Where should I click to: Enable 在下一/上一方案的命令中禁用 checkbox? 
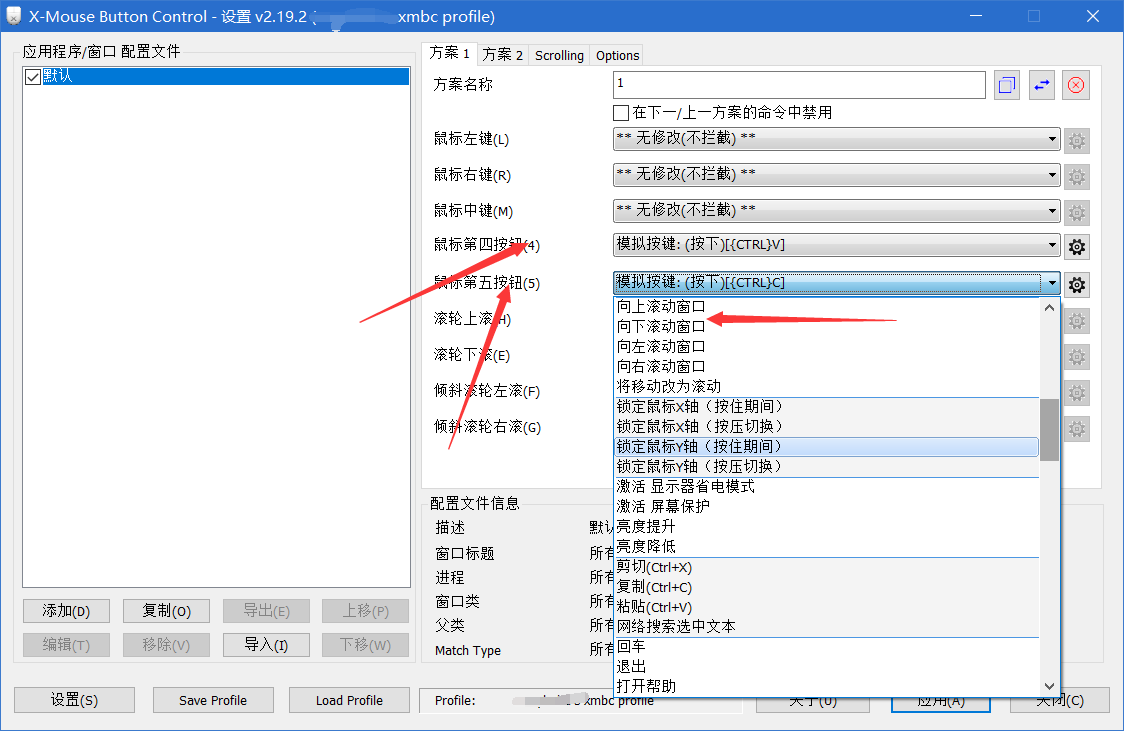(x=620, y=112)
